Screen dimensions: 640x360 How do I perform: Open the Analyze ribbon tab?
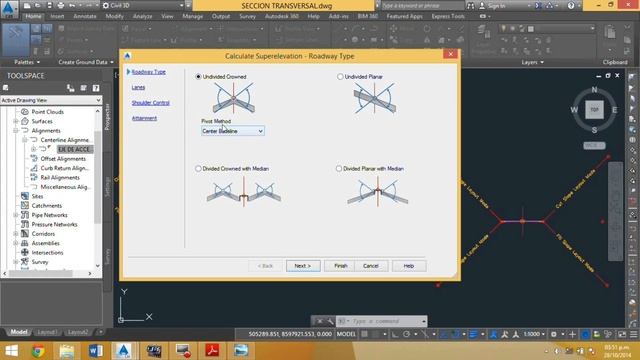pyautogui.click(x=142, y=16)
